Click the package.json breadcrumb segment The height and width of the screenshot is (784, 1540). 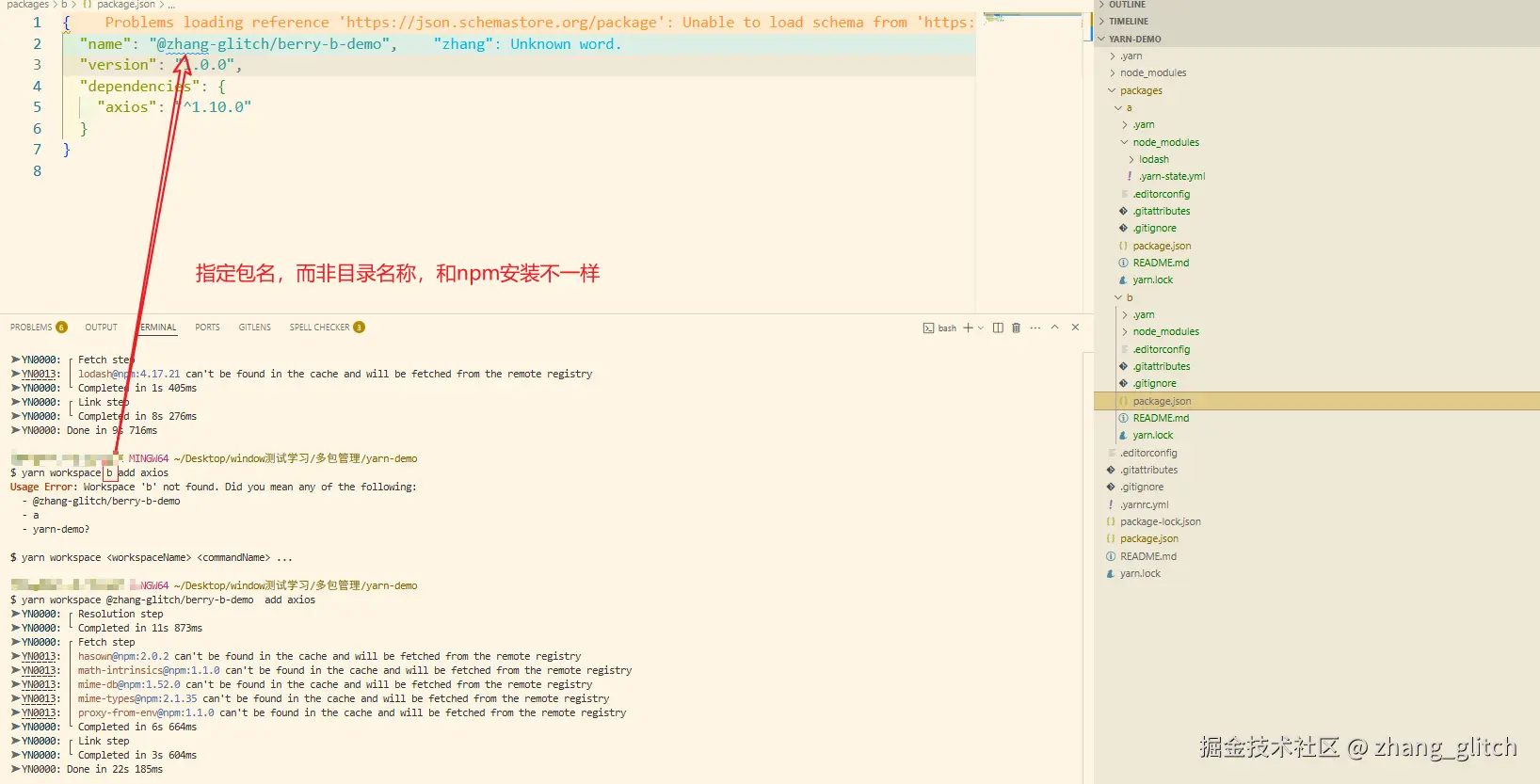pos(126,5)
